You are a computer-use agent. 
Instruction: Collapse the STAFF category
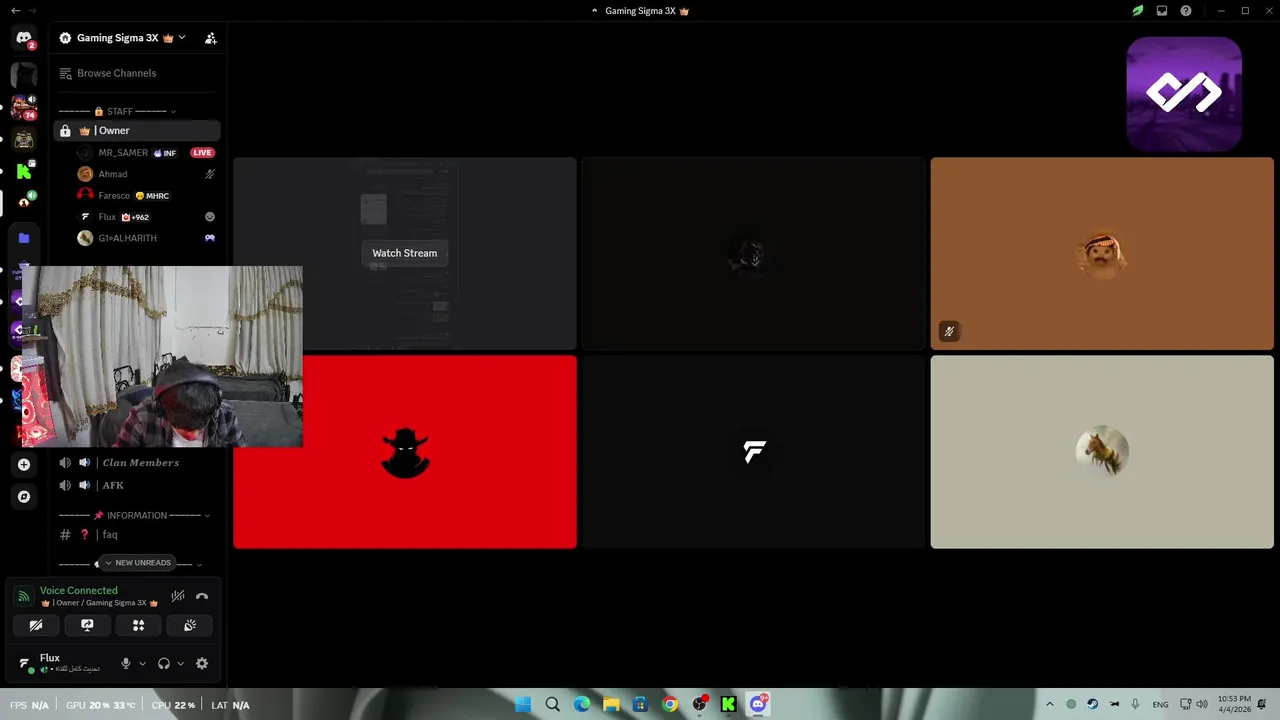click(x=118, y=111)
